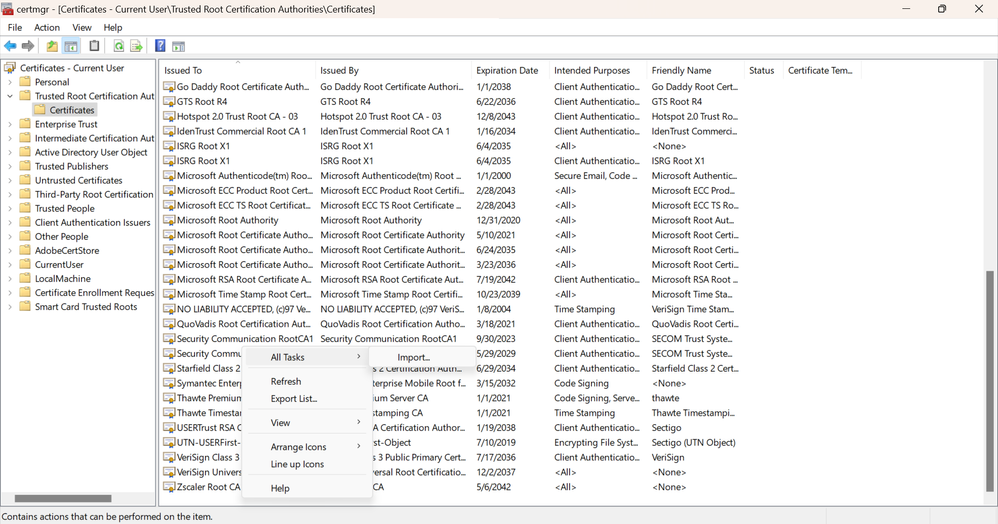Choose Import... from the All Tasks submenu
This screenshot has height=524, width=998.
(x=421, y=357)
